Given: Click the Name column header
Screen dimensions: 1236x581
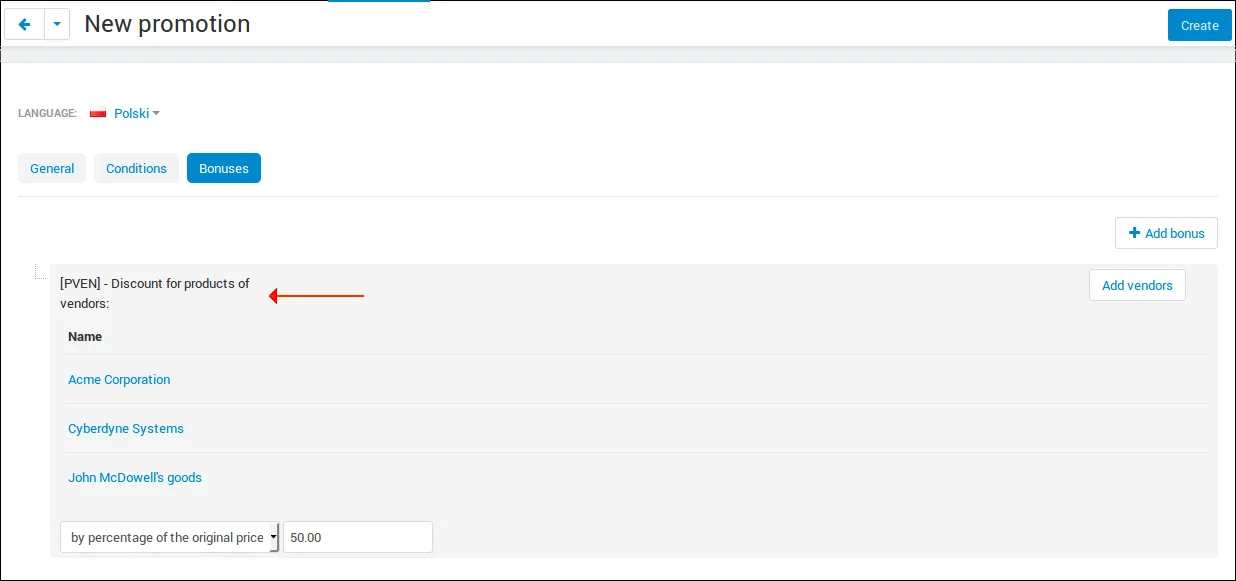Looking at the screenshot, I should [x=85, y=336].
